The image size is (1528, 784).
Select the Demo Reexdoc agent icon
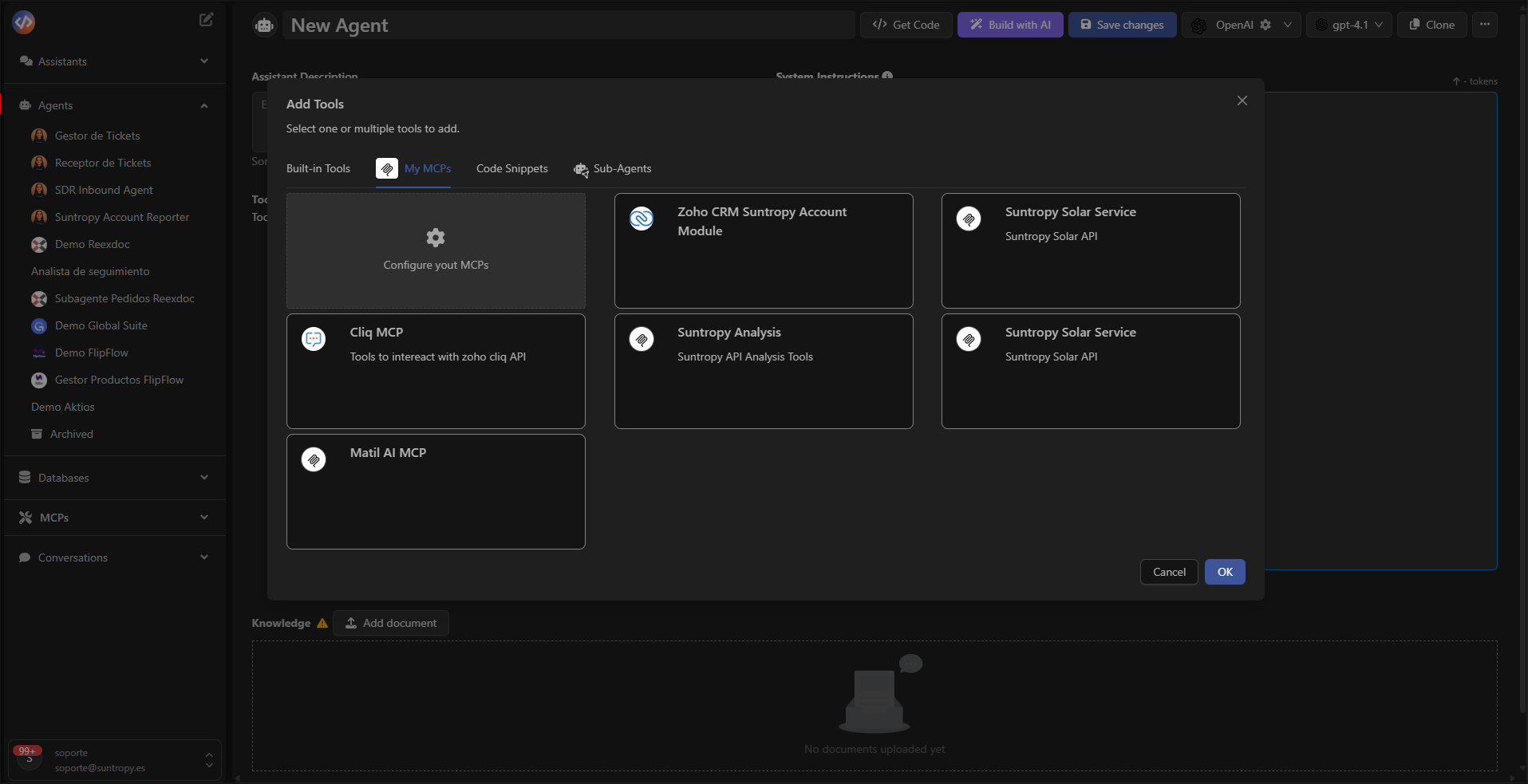[38, 244]
